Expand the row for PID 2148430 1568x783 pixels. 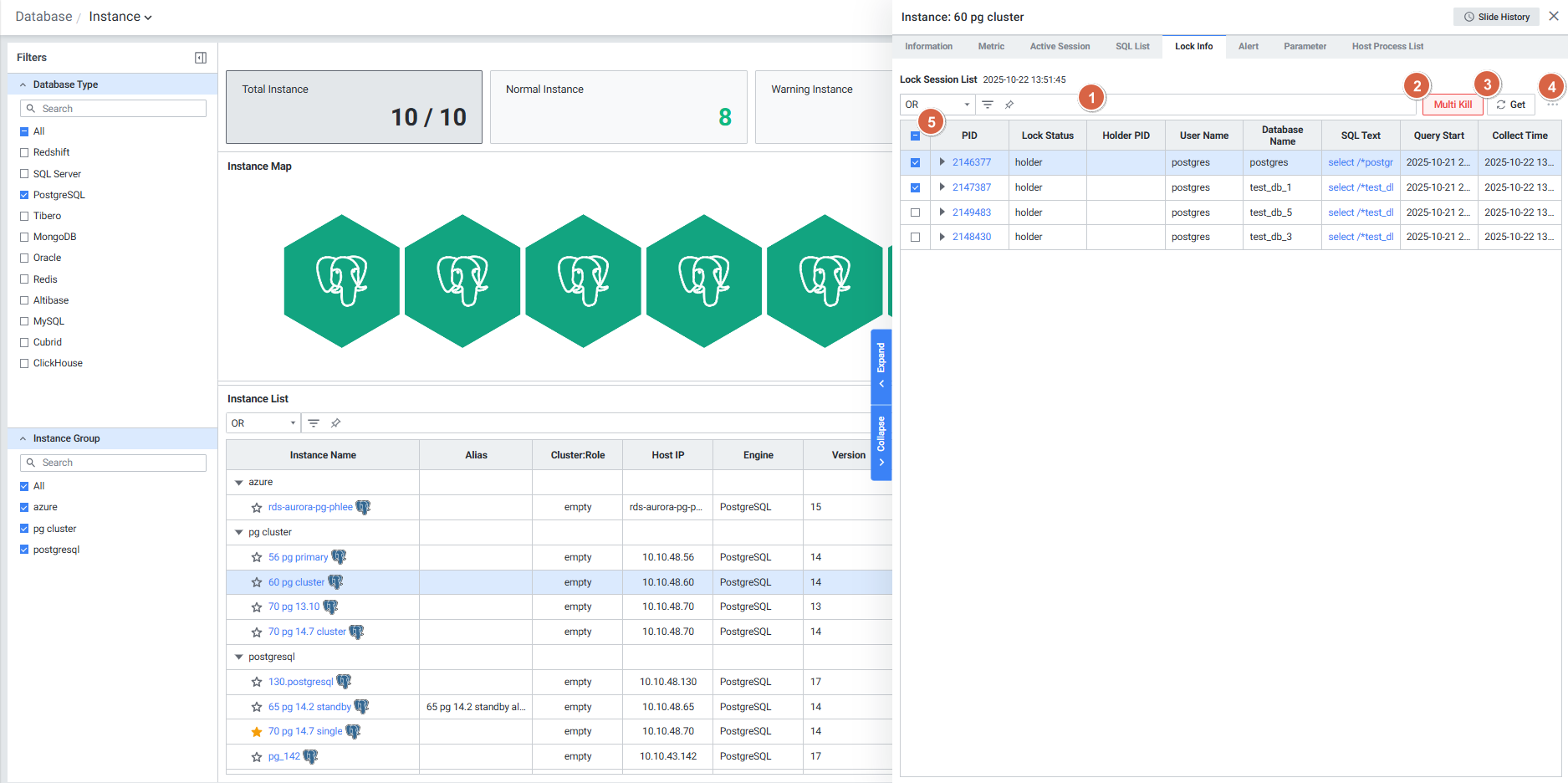point(942,237)
